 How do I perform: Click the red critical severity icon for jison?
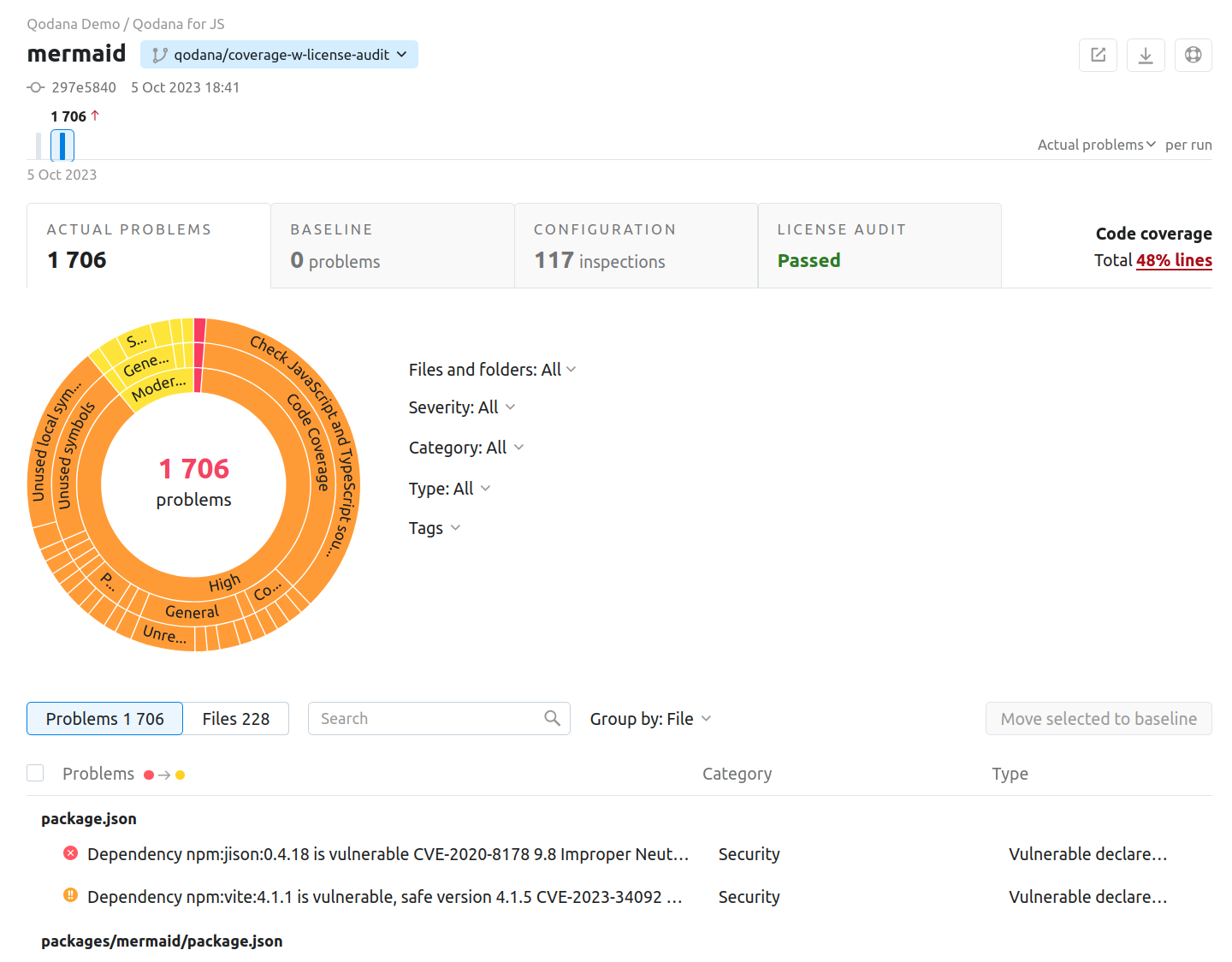coord(71,853)
